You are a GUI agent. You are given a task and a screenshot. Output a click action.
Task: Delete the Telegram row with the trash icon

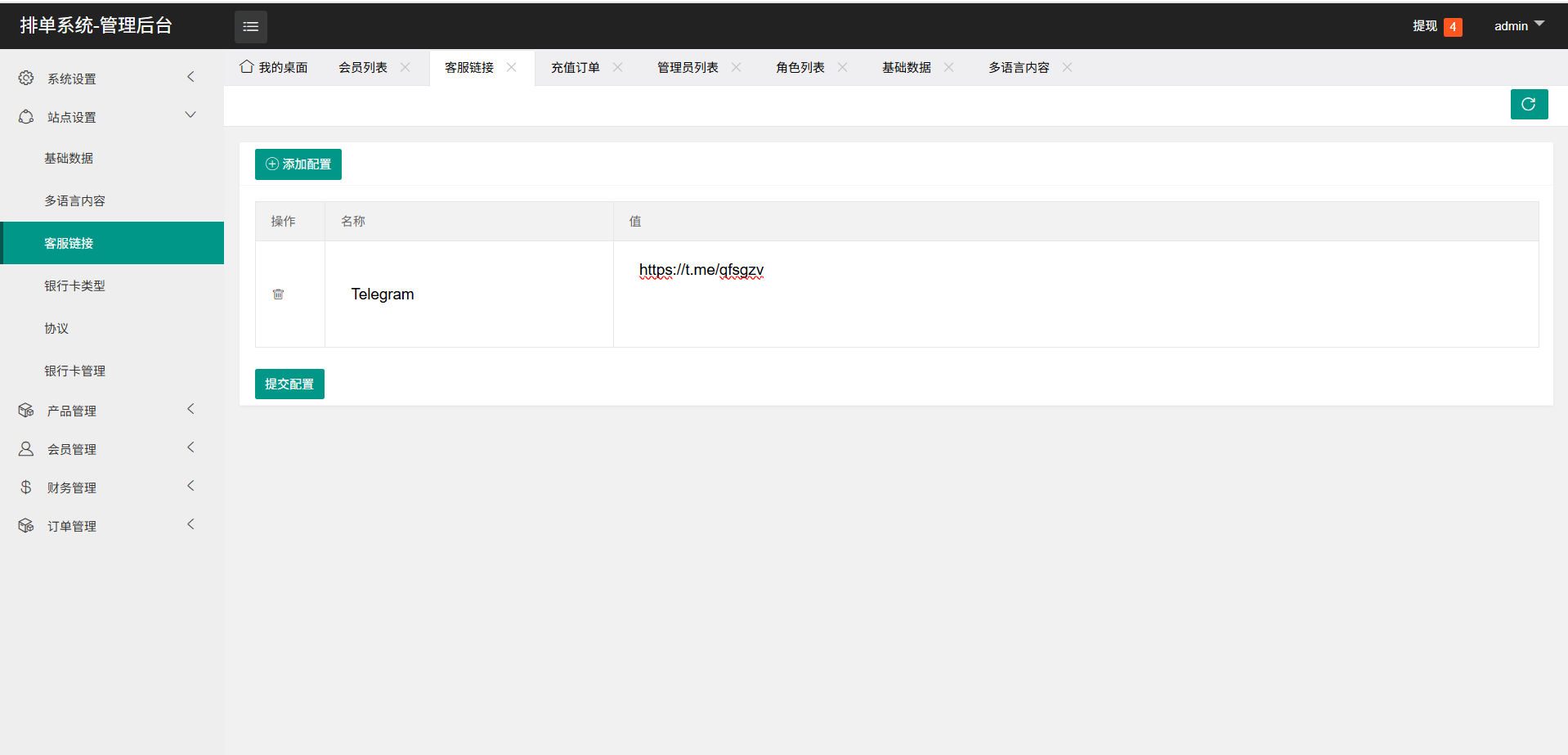click(x=278, y=294)
